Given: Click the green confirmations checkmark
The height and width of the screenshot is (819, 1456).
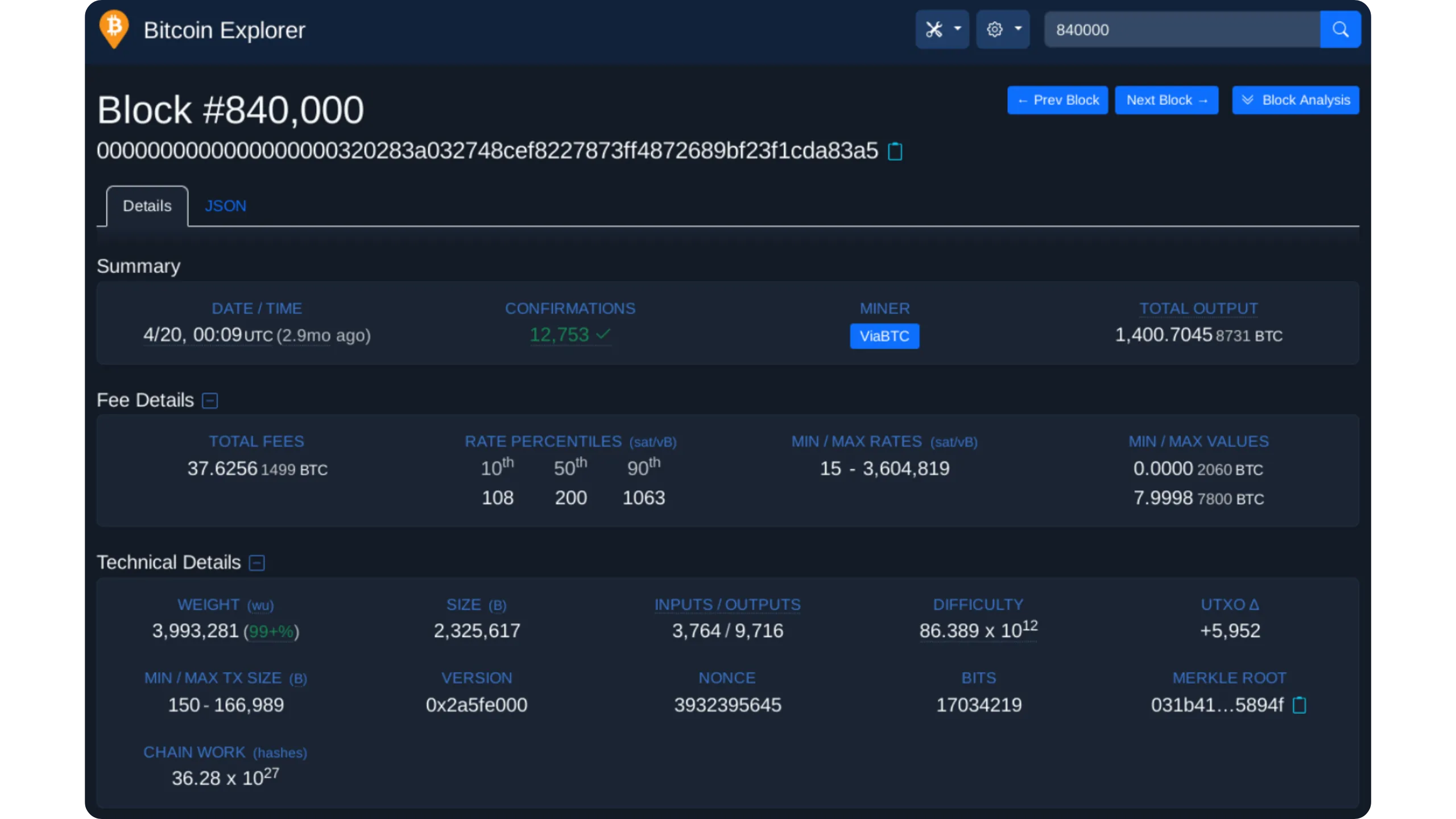Looking at the screenshot, I should click(x=603, y=334).
